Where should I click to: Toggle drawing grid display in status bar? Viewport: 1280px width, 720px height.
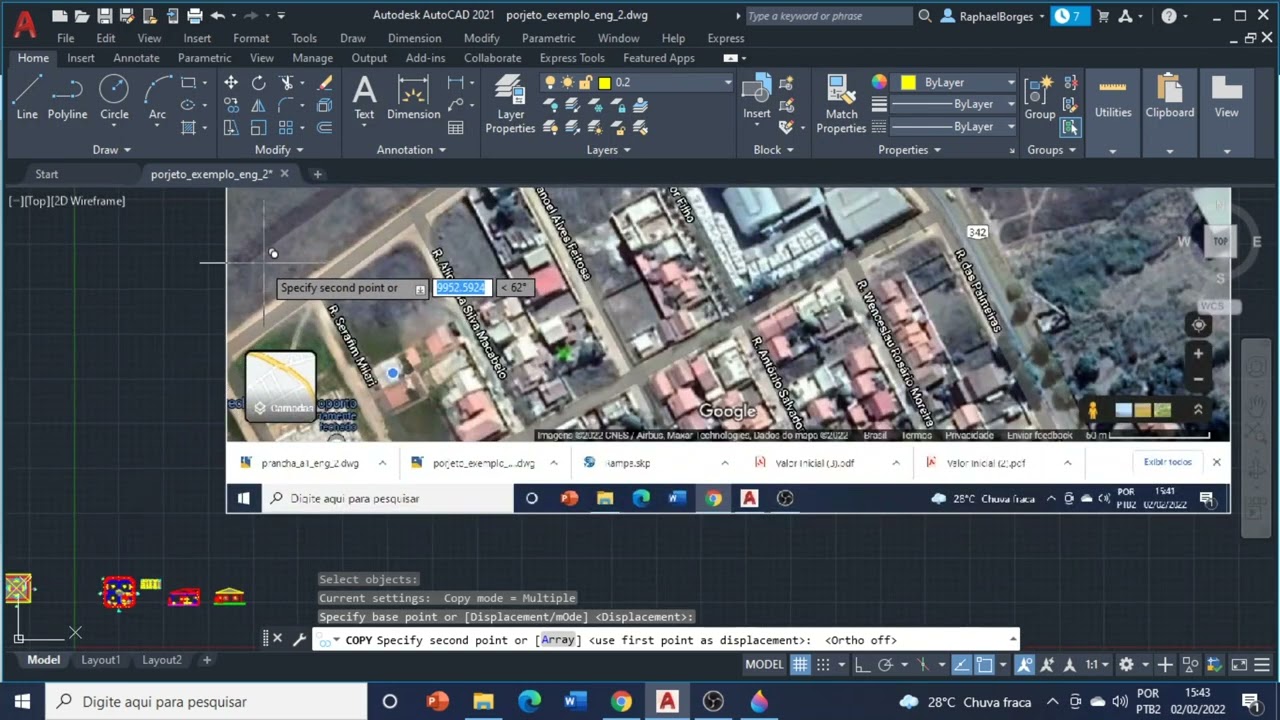[x=800, y=664]
